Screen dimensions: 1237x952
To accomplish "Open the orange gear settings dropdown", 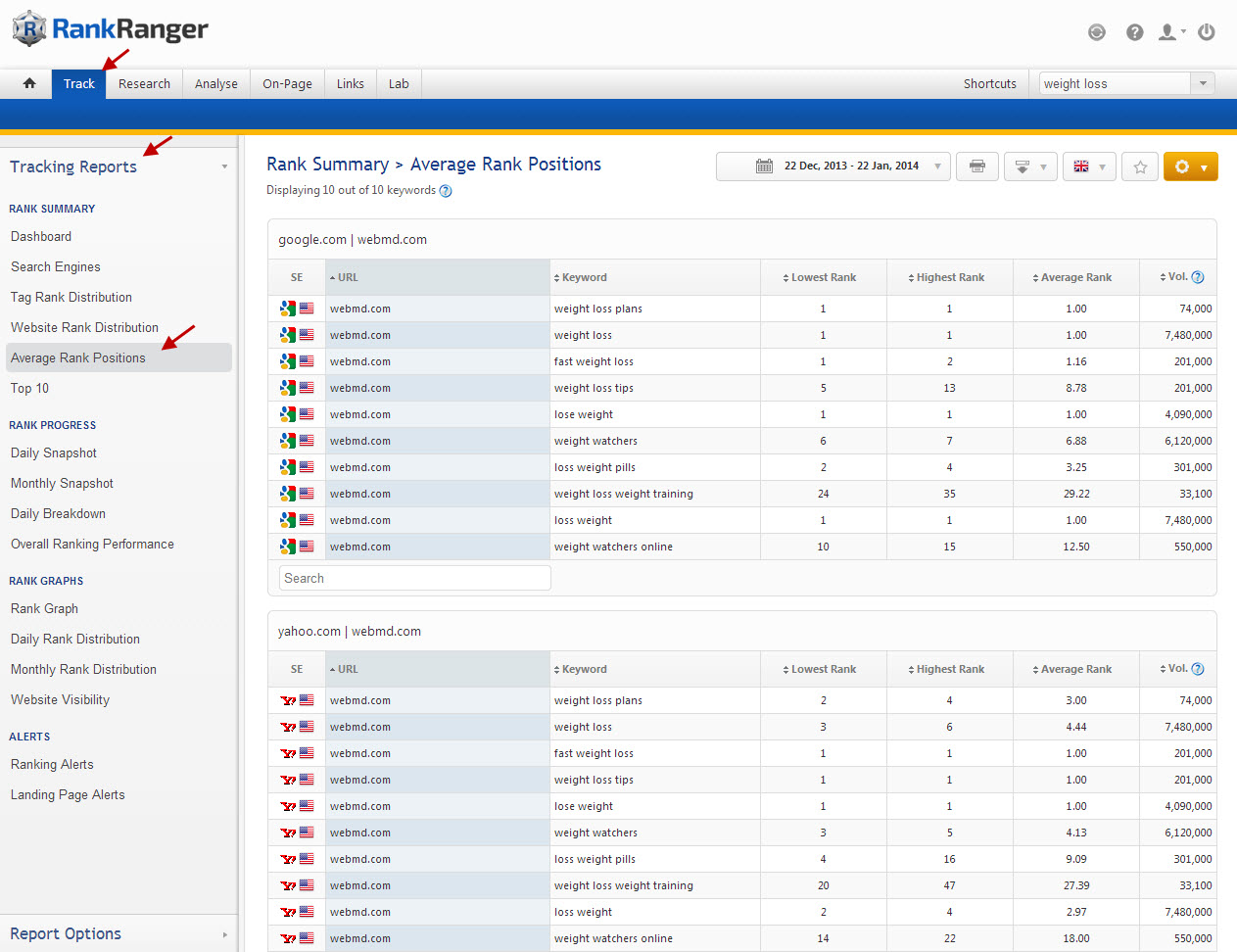I will click(1190, 167).
